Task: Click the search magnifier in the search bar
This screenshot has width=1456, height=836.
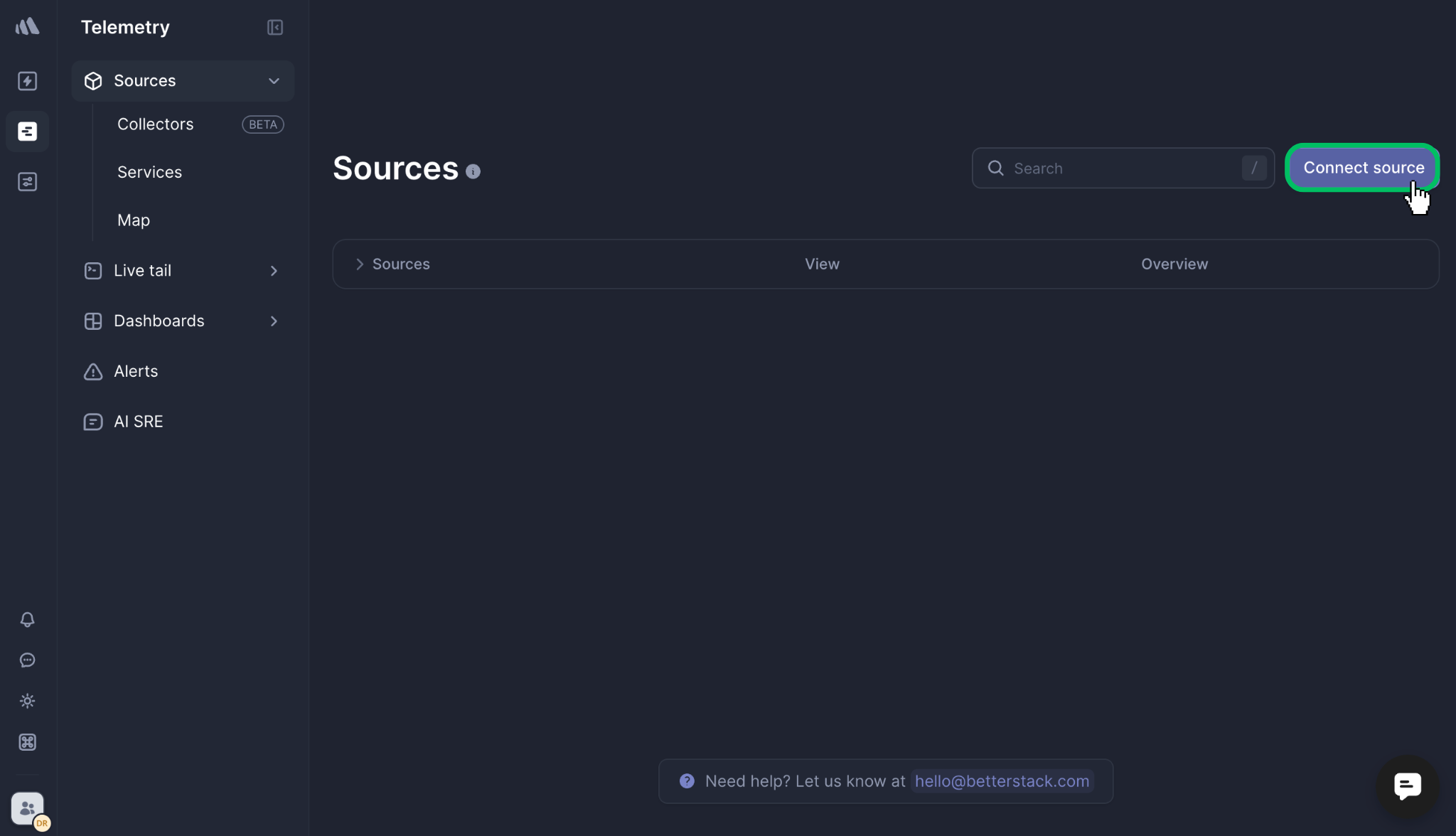Action: (995, 168)
